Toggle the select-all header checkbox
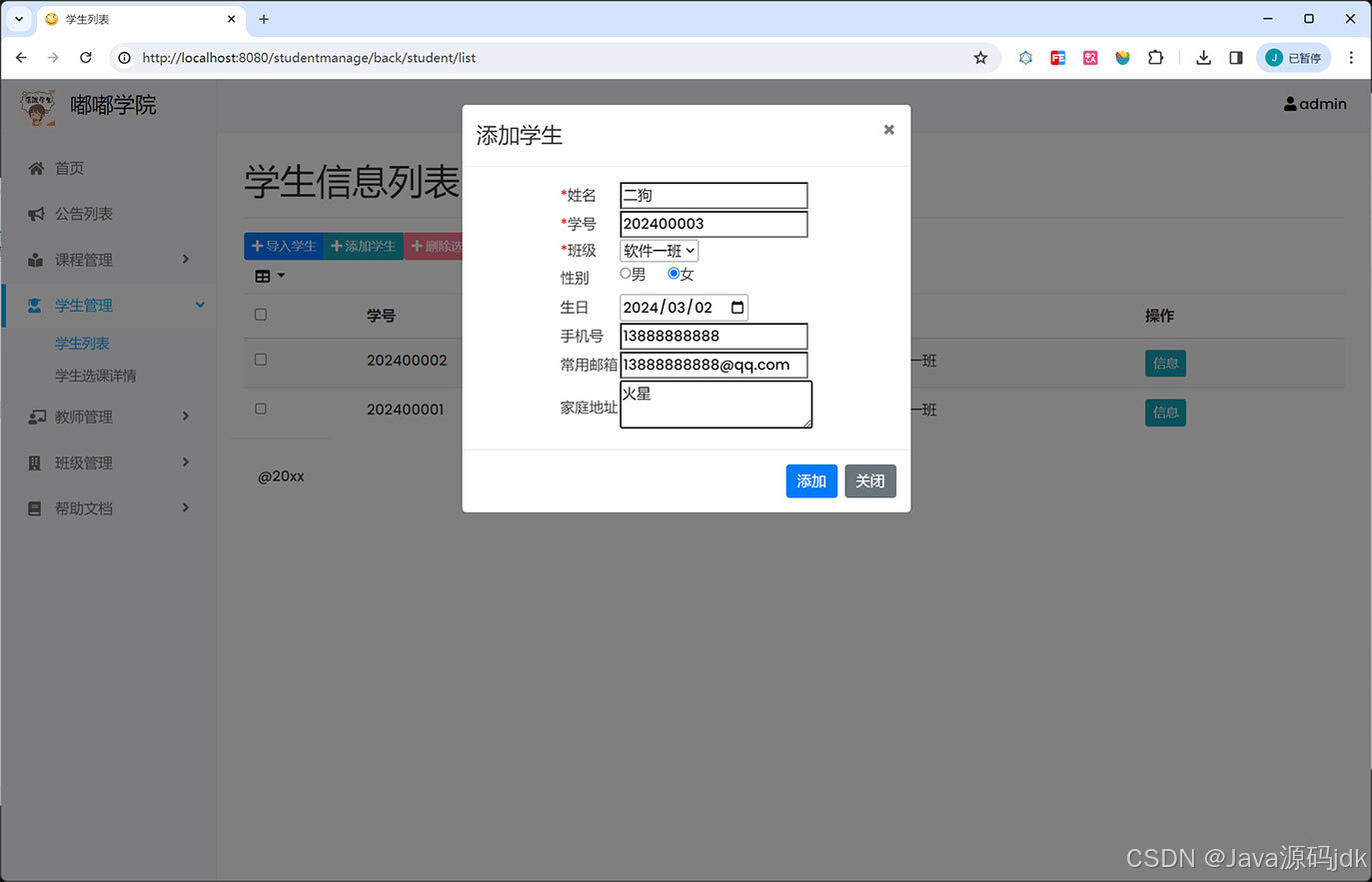This screenshot has height=882, width=1372. pyautogui.click(x=261, y=315)
